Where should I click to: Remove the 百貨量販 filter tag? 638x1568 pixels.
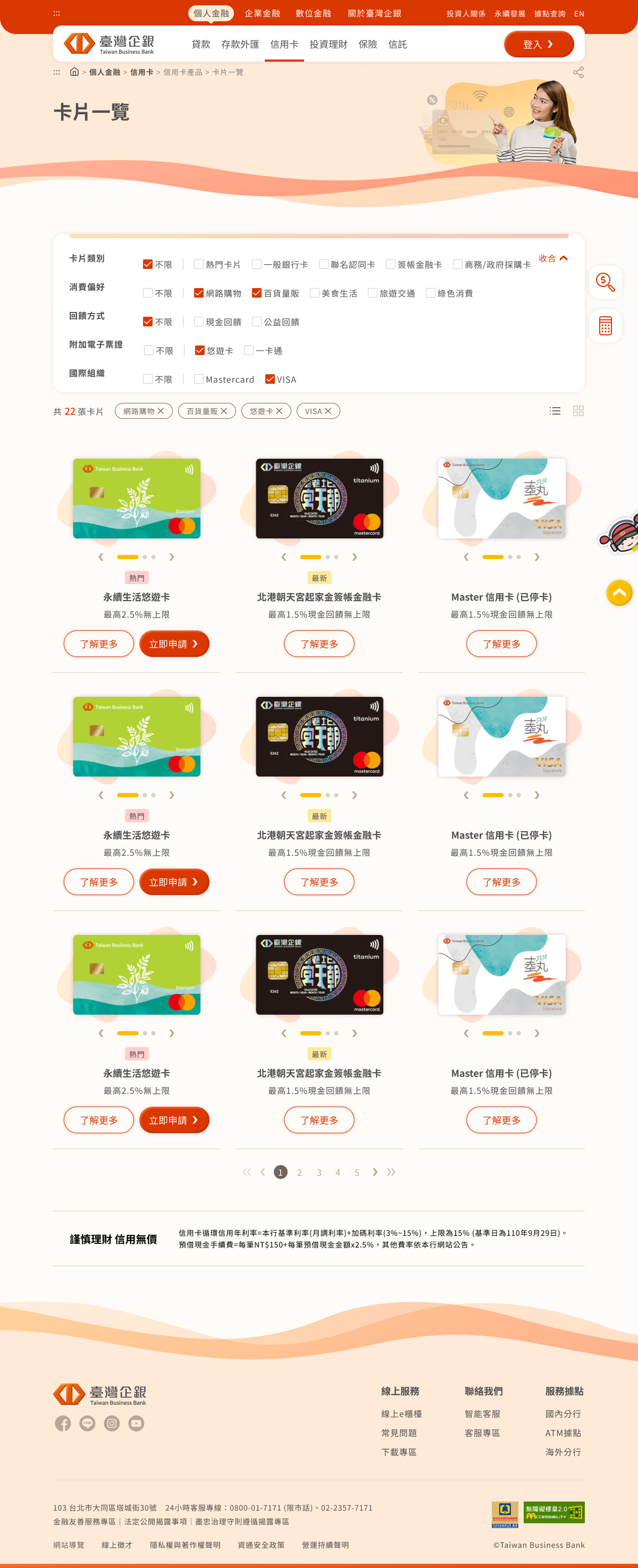pos(224,411)
